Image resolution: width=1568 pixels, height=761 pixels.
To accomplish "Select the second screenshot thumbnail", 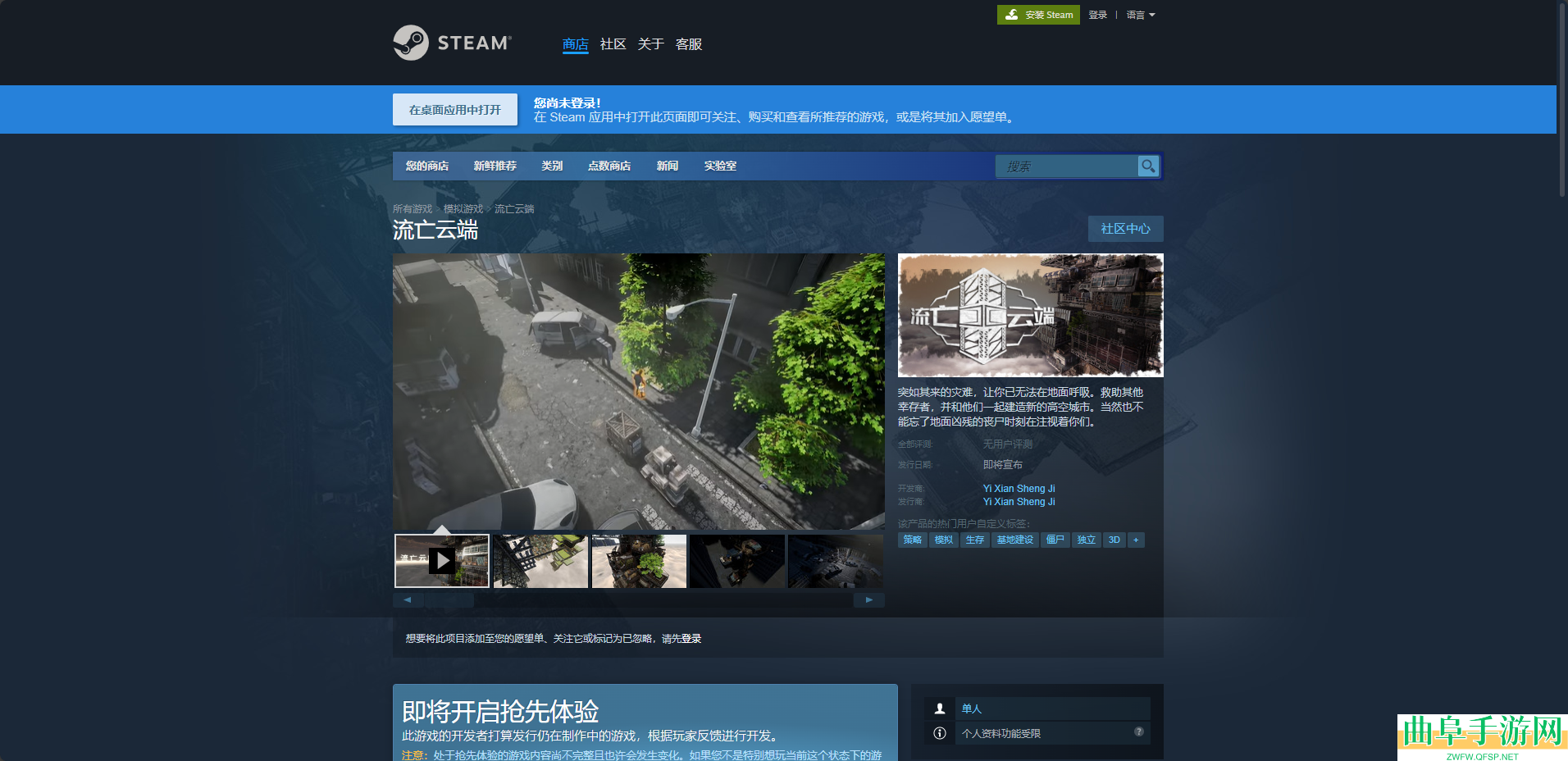I will [x=540, y=561].
